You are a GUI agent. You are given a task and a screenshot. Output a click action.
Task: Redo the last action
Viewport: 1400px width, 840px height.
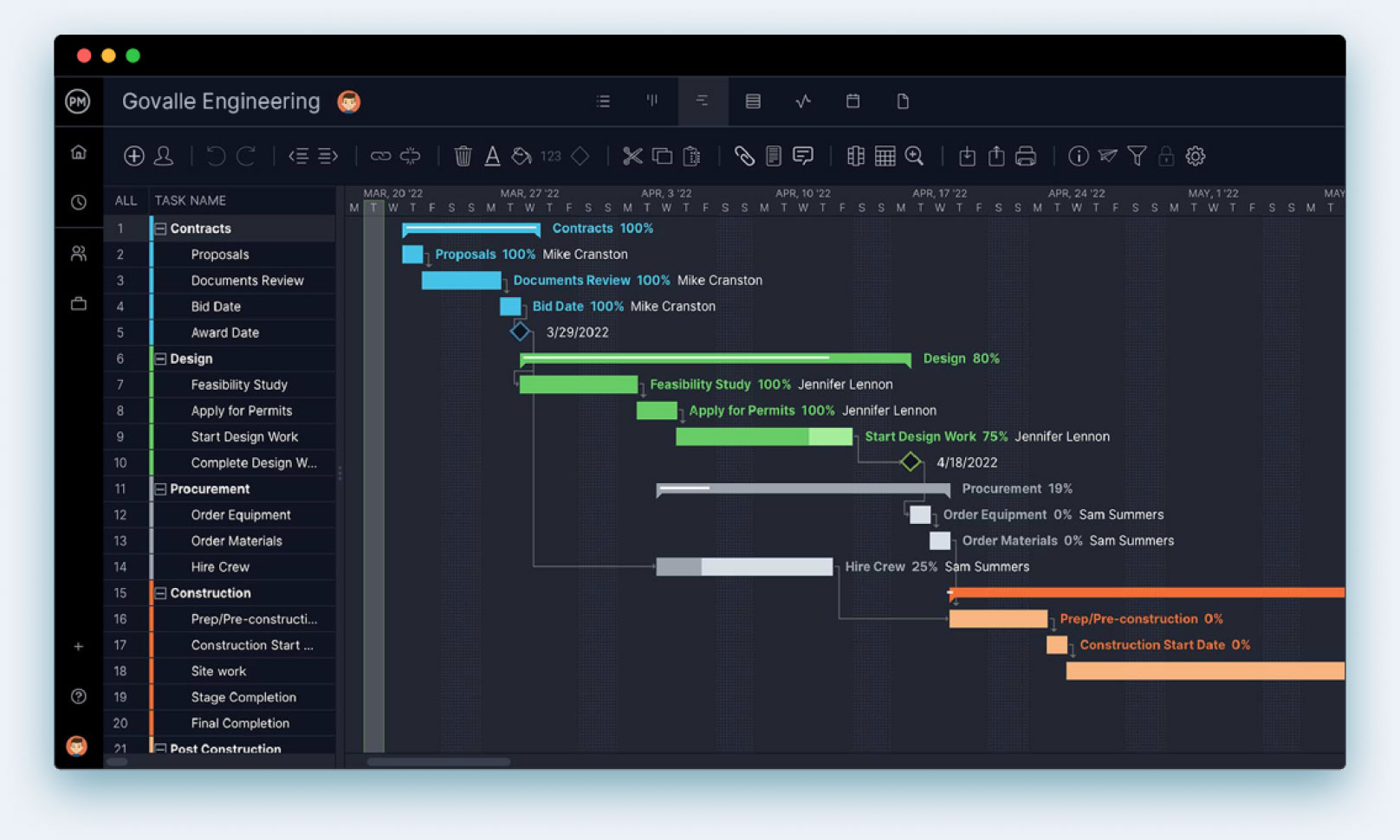pos(246,156)
